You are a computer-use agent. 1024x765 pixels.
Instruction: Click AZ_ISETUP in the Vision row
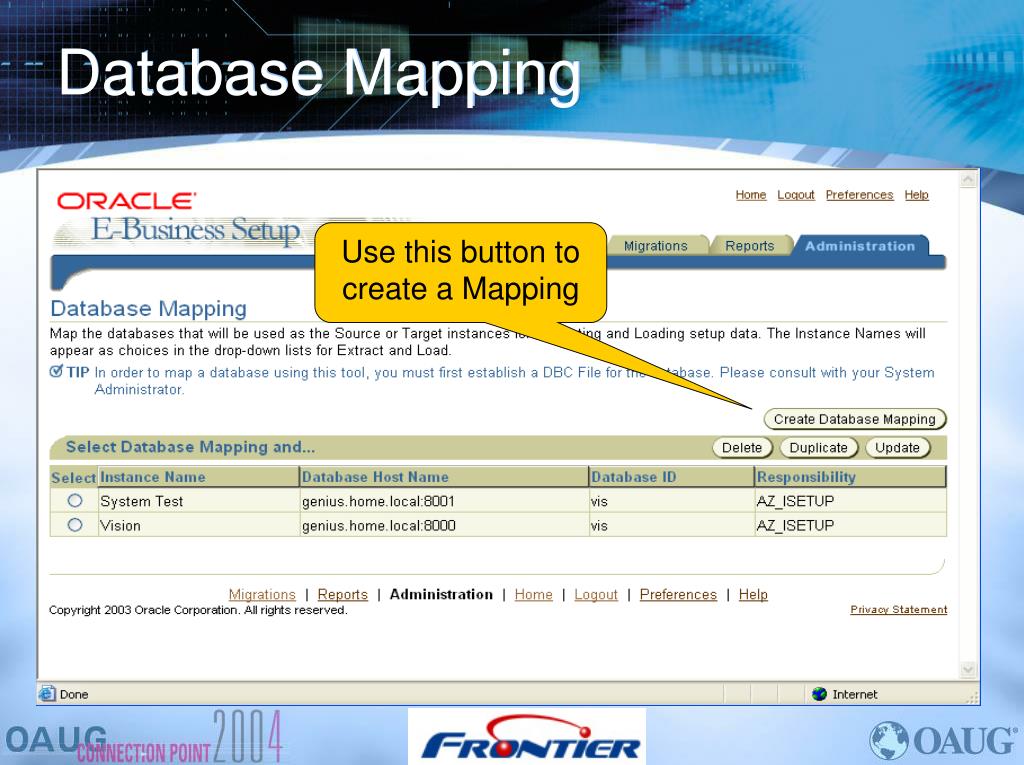[x=795, y=525]
